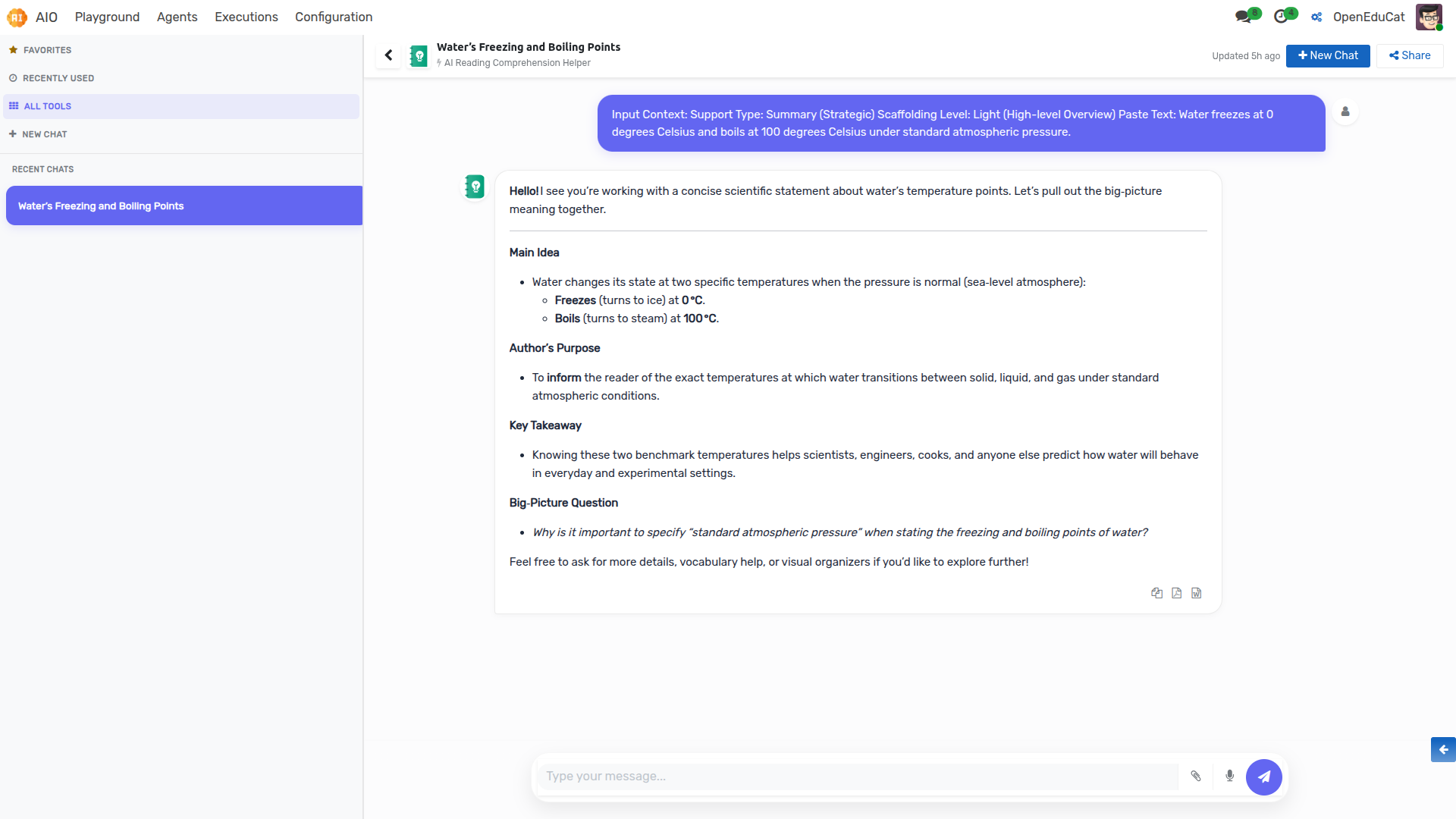This screenshot has height=819, width=1456.
Task: Open the Playground menu
Action: (107, 17)
